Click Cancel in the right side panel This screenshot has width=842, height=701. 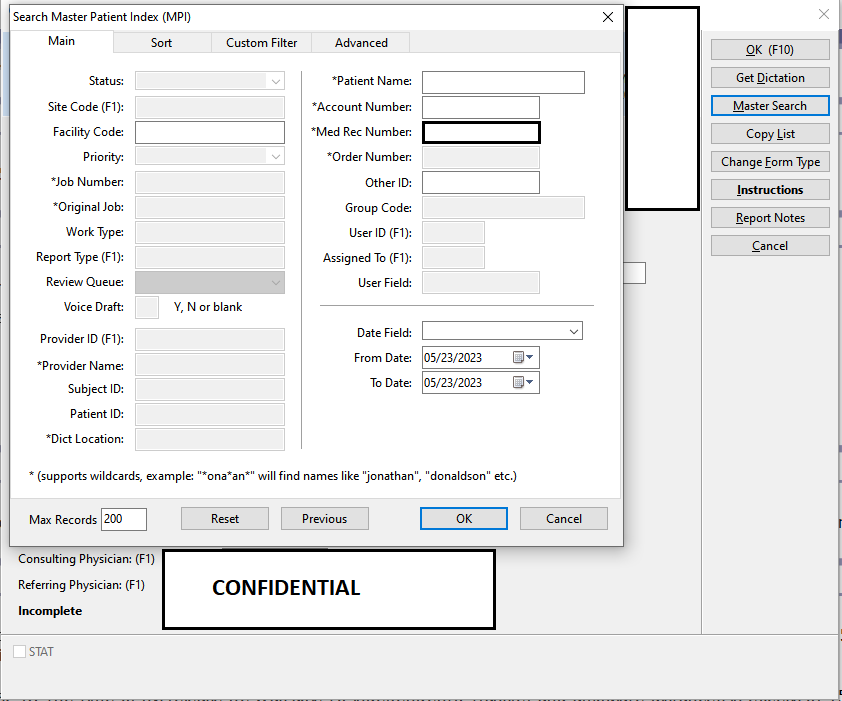pos(770,245)
